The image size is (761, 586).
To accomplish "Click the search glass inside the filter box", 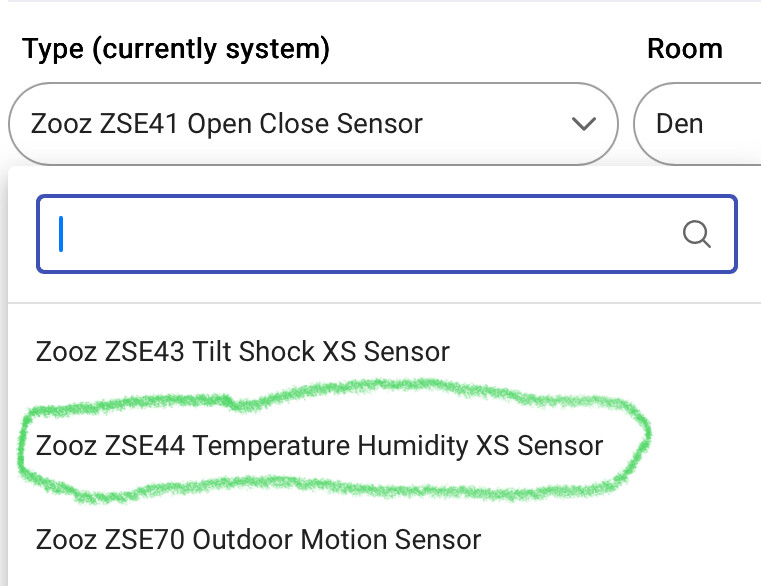I will tap(696, 234).
